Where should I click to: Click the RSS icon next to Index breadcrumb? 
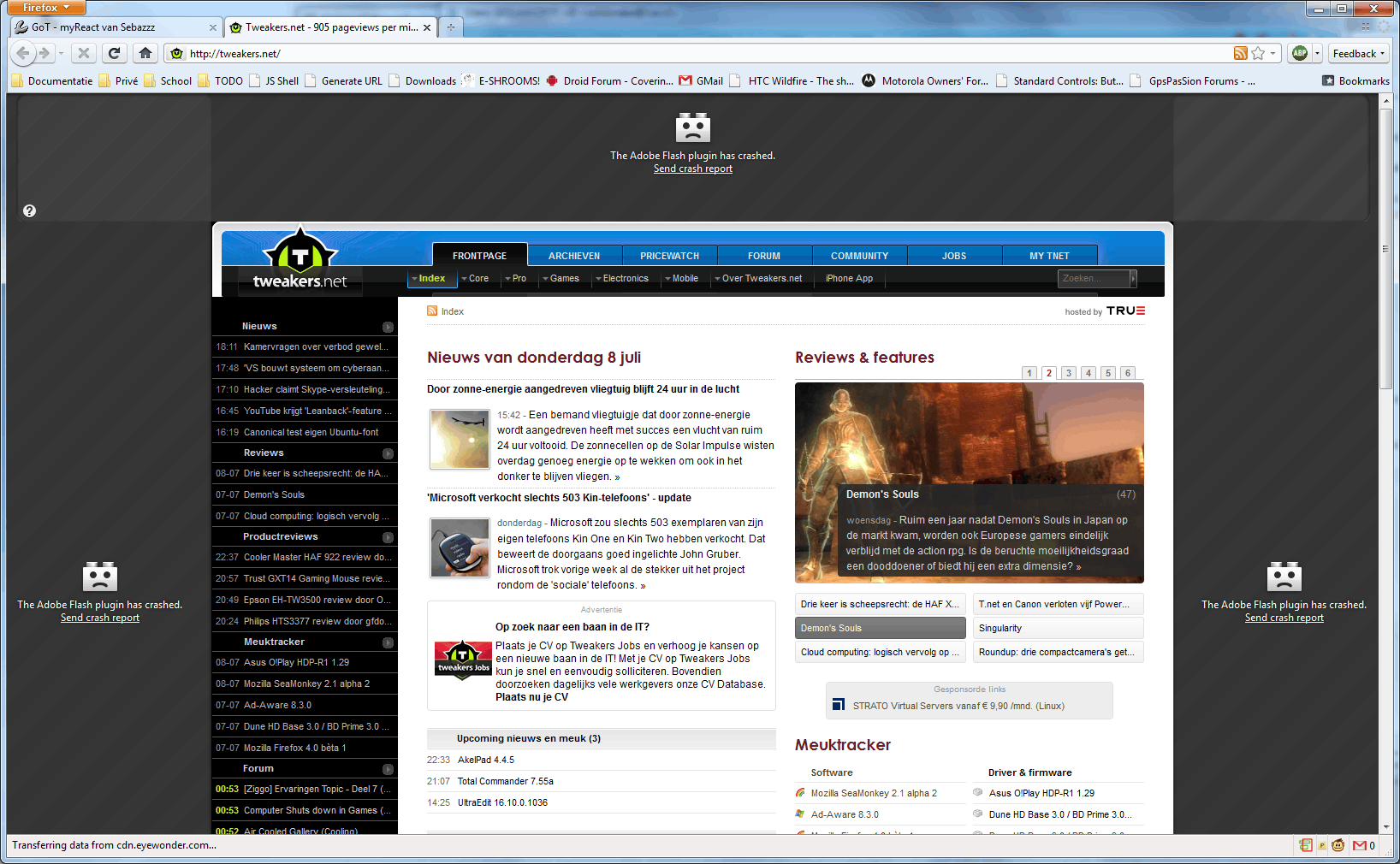pyautogui.click(x=432, y=311)
